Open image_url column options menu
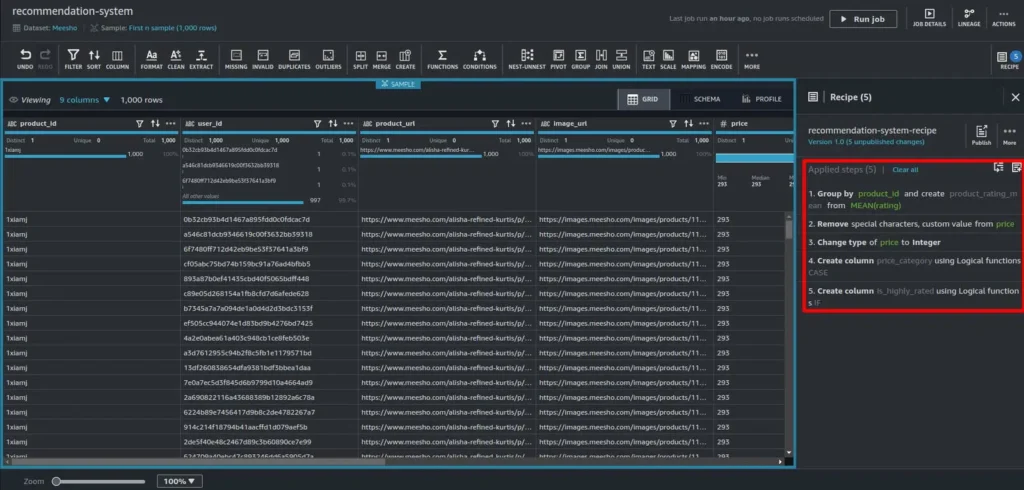The height and width of the screenshot is (490, 1024). tap(704, 123)
